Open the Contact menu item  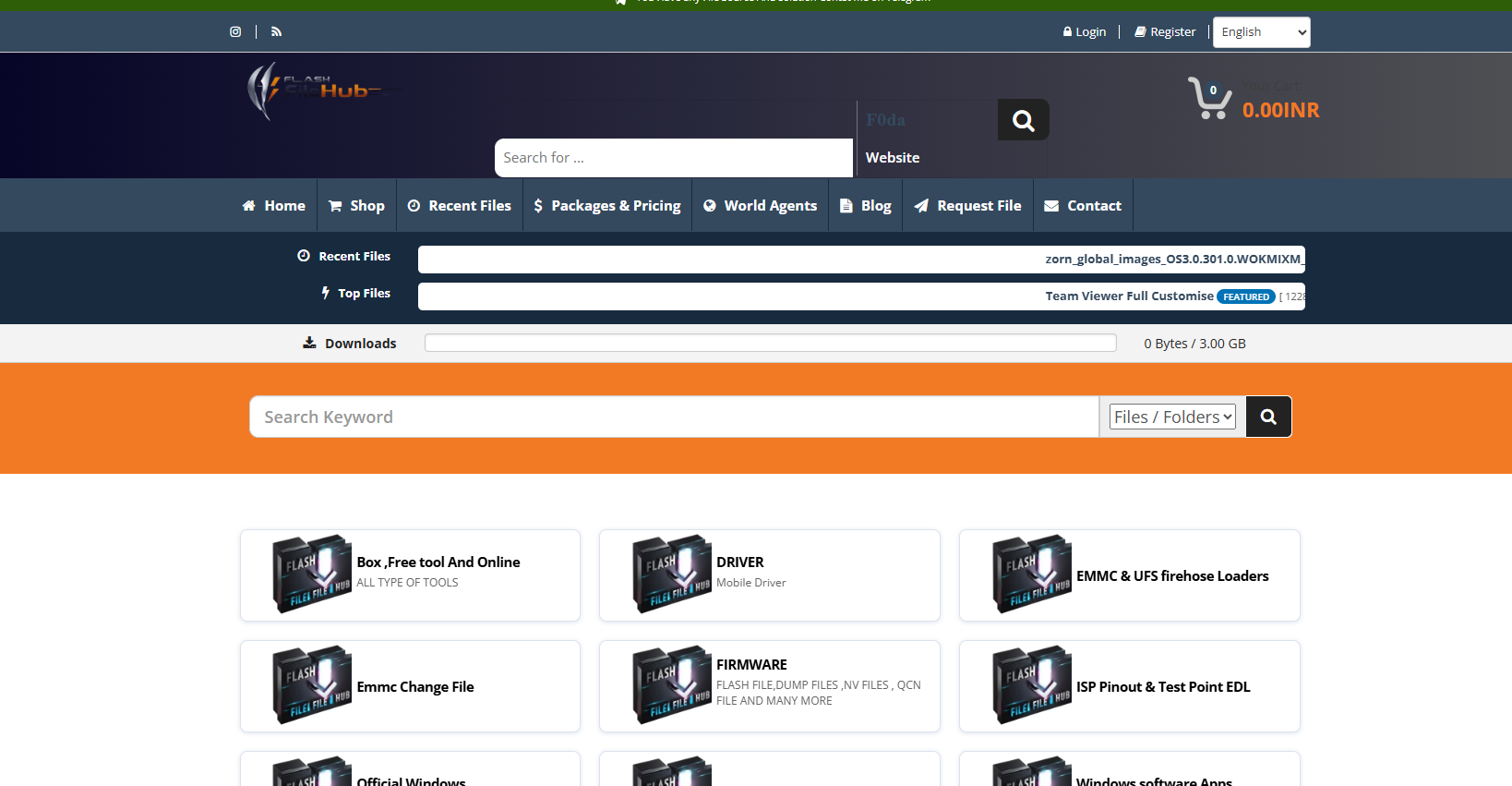(1083, 205)
